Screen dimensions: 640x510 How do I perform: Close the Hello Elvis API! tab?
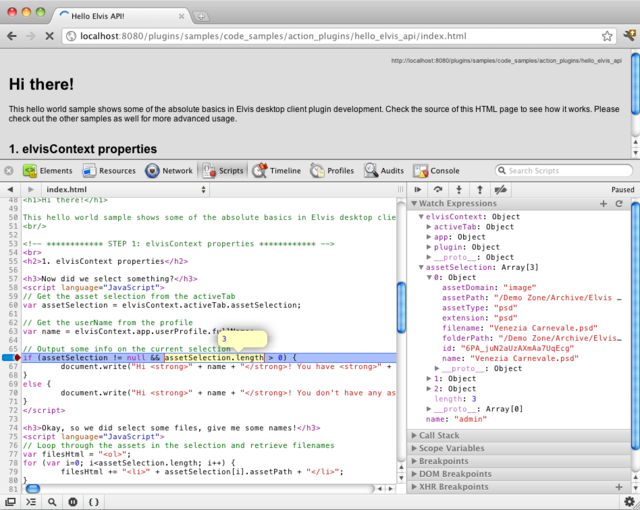[x=181, y=16]
